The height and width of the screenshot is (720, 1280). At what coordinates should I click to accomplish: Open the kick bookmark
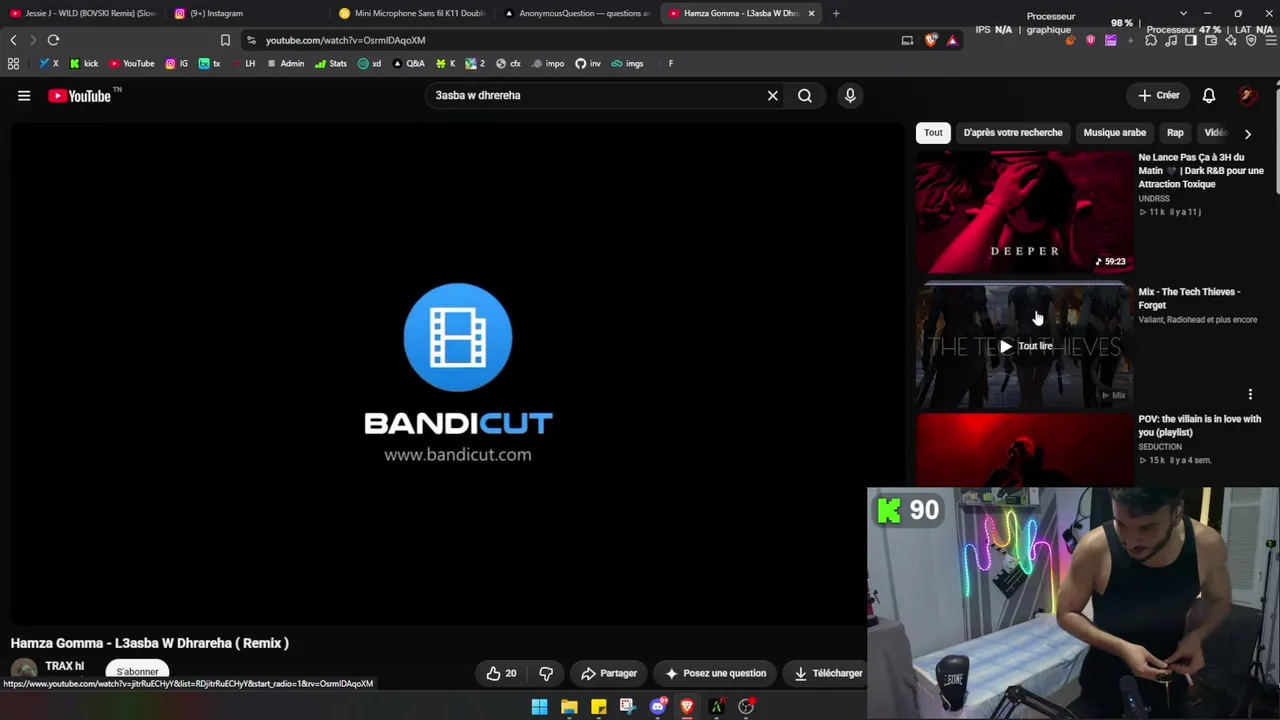84,64
